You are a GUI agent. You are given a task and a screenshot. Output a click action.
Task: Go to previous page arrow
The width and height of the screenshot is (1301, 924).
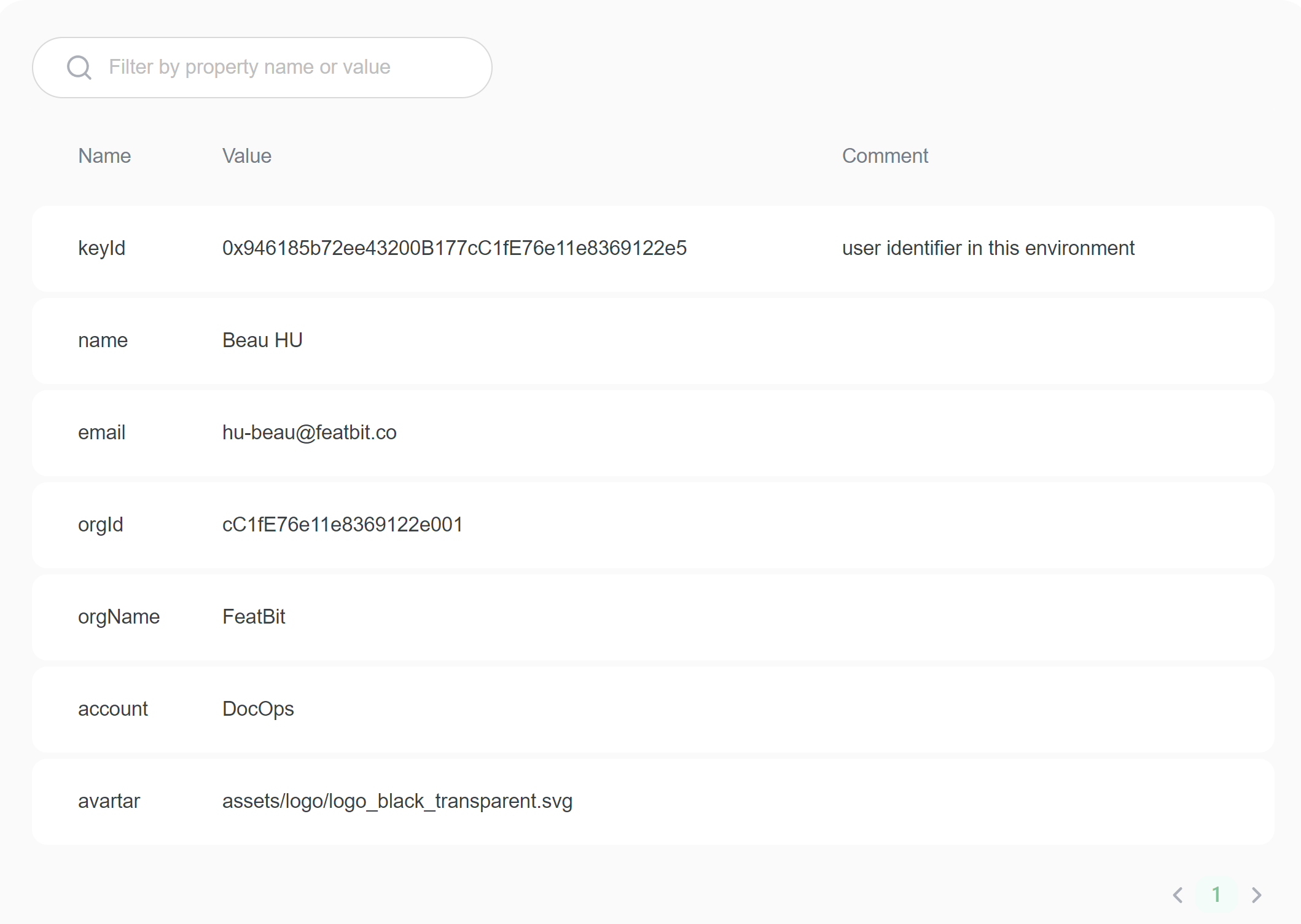click(1178, 895)
